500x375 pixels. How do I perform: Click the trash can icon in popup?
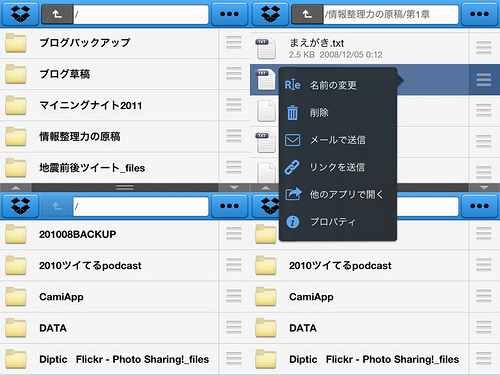tap(292, 112)
